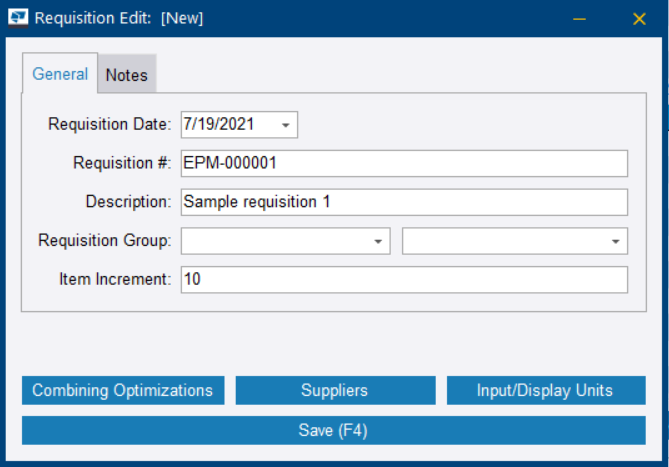Minimize the Requisition Edit window

pos(578,18)
